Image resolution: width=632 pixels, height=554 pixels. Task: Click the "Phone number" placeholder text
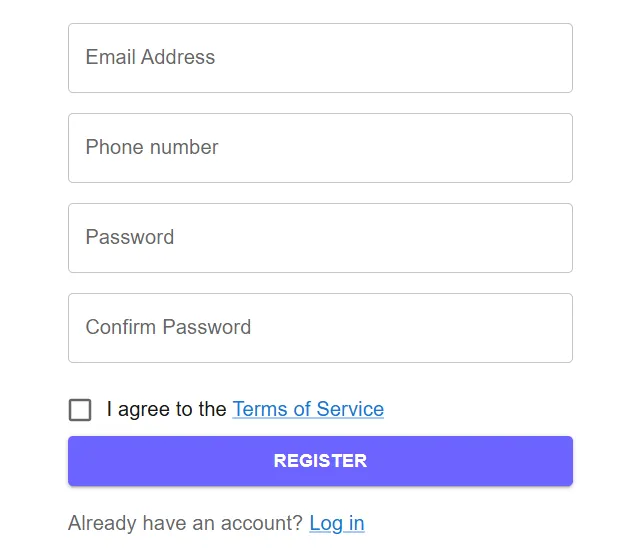pos(152,147)
